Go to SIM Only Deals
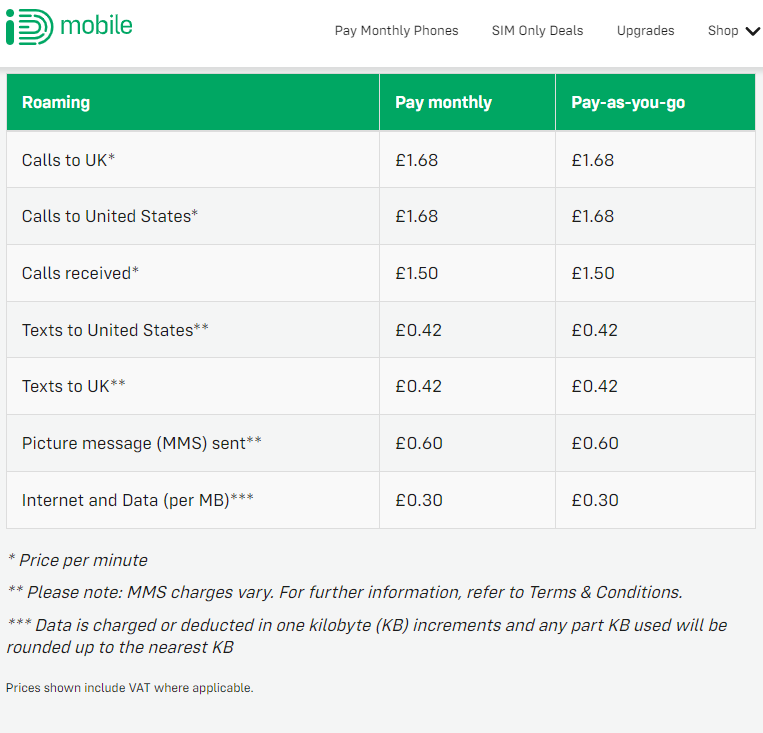The height and width of the screenshot is (733, 763). point(537,31)
